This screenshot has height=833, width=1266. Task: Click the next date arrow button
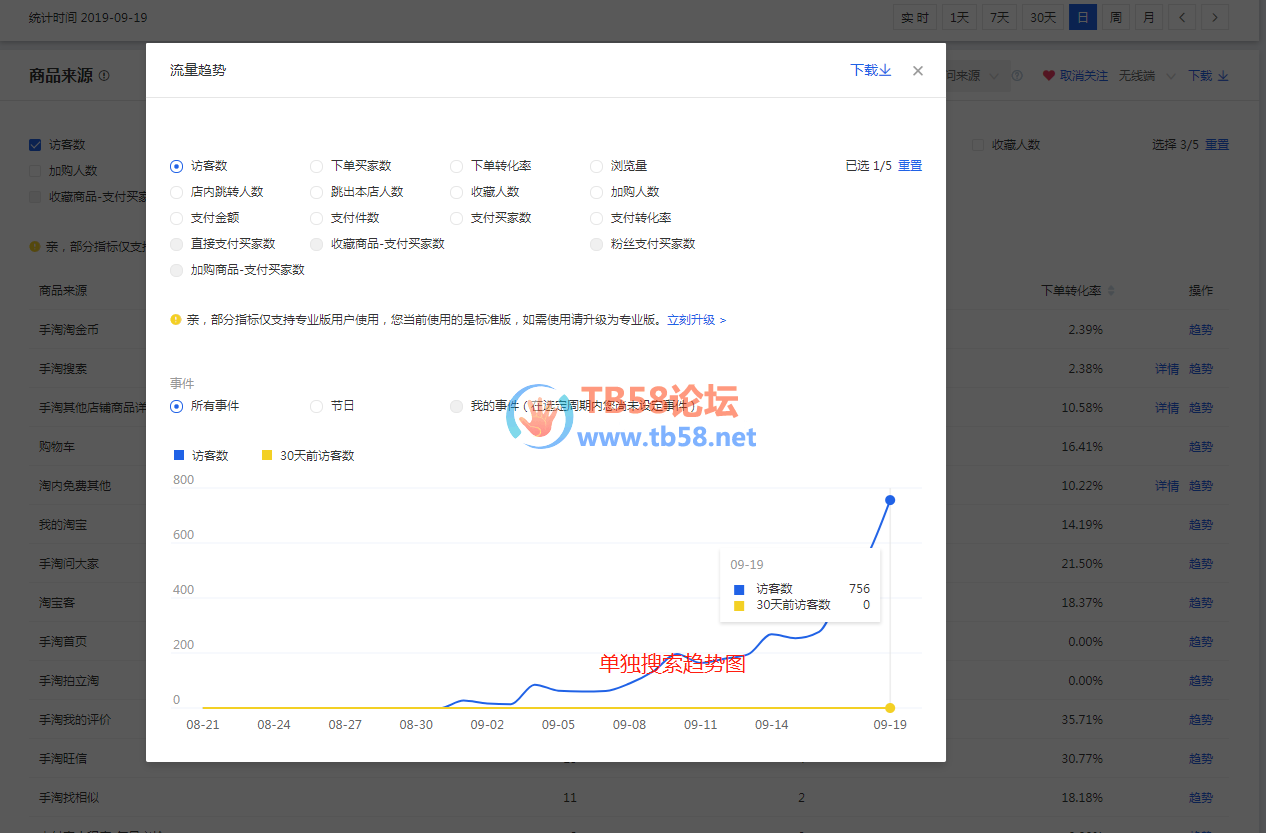click(1215, 17)
